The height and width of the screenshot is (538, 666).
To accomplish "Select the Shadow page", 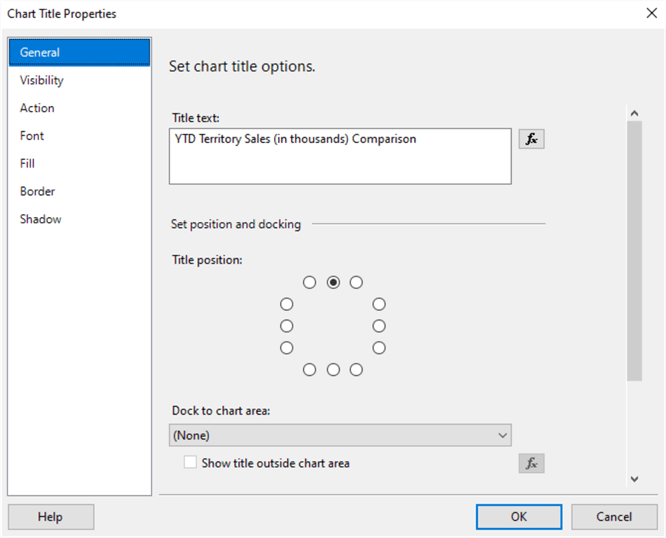I will pos(41,219).
